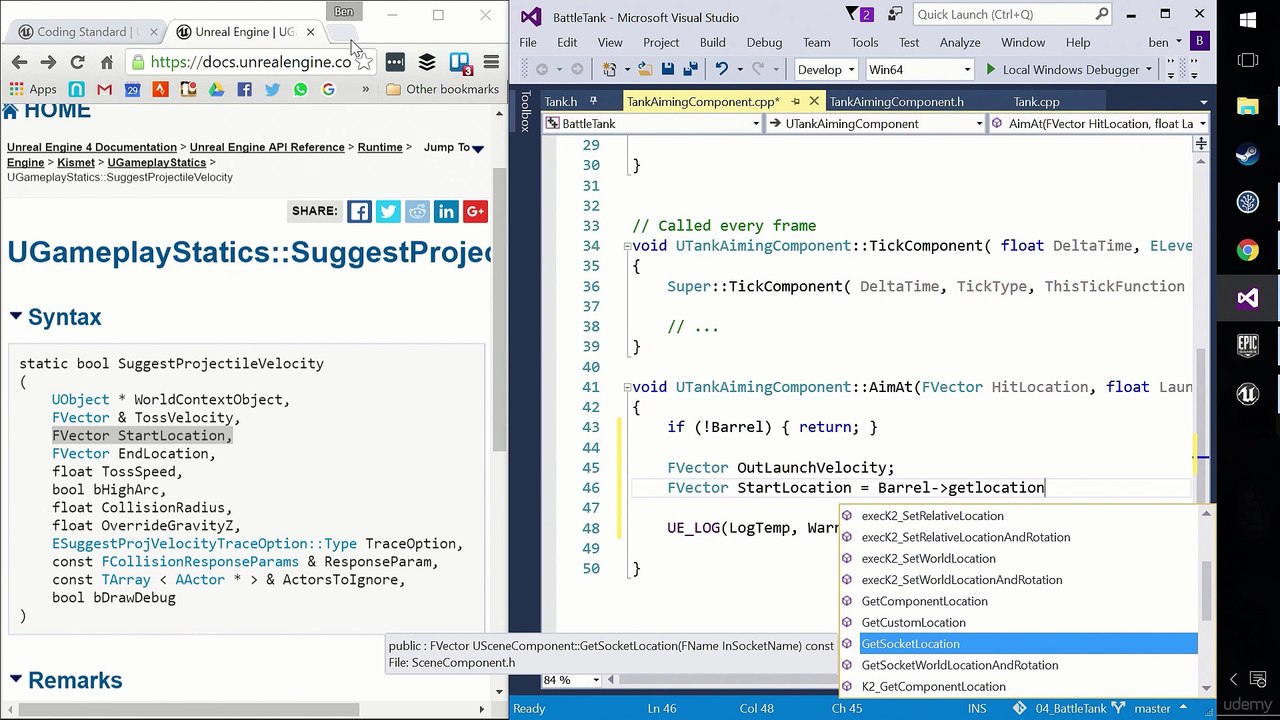Open the Twitter bookmark in bookmarks bar
Viewport: 1280px width, 720px height.
click(x=272, y=89)
